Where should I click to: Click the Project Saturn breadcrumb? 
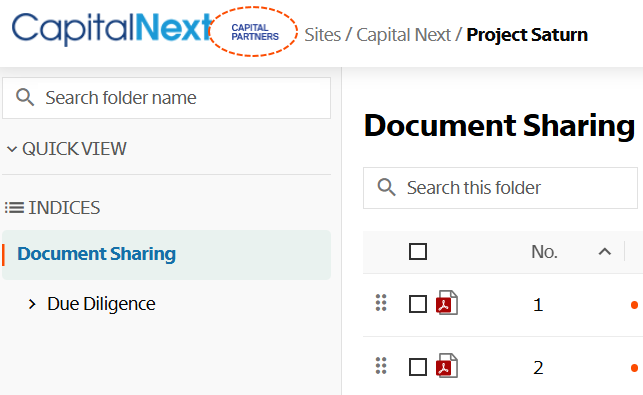click(527, 35)
